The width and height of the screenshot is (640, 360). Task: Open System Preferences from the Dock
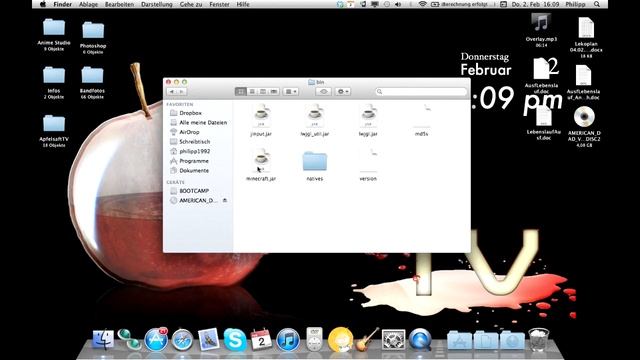[x=393, y=340]
